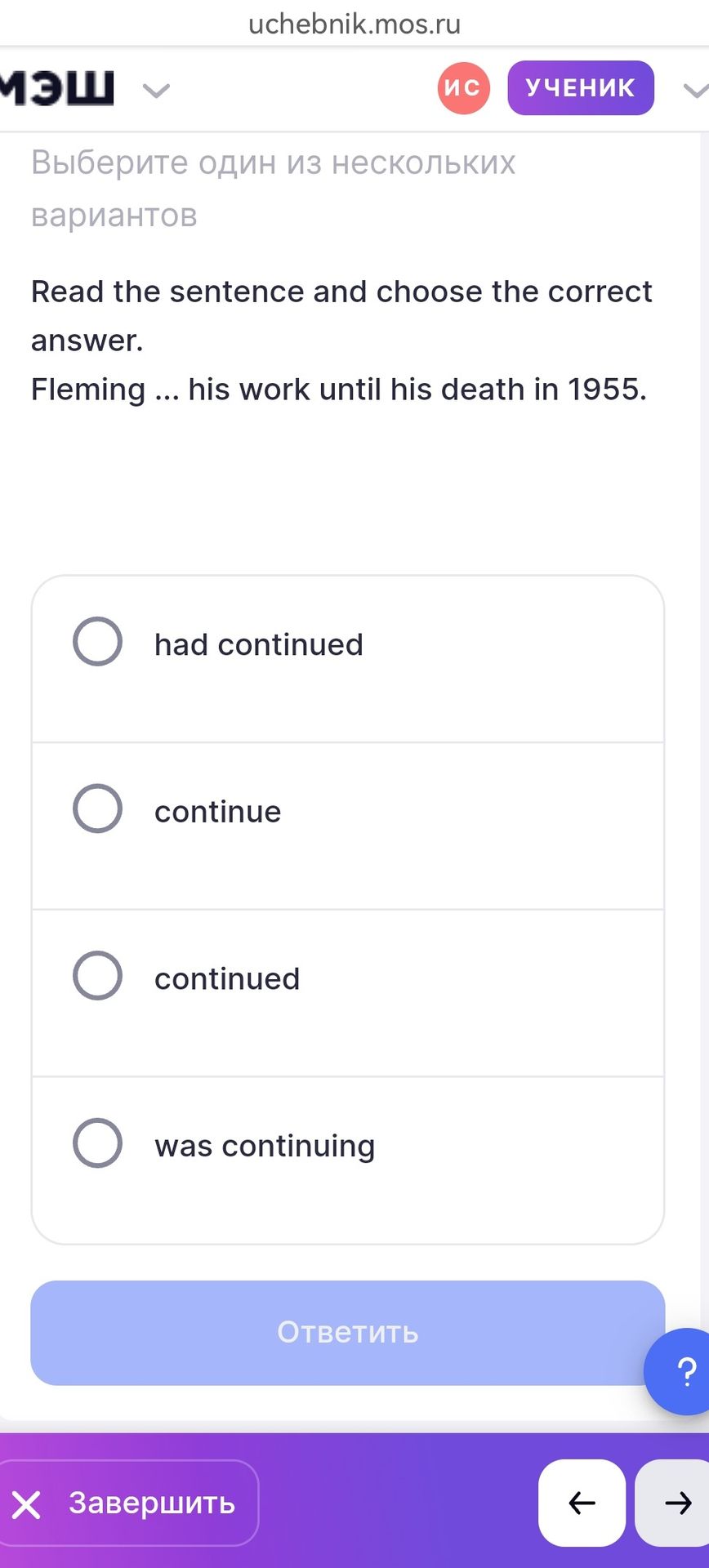Click the Завершить finish button
Image resolution: width=709 pixels, height=1568 pixels.
point(128,1503)
